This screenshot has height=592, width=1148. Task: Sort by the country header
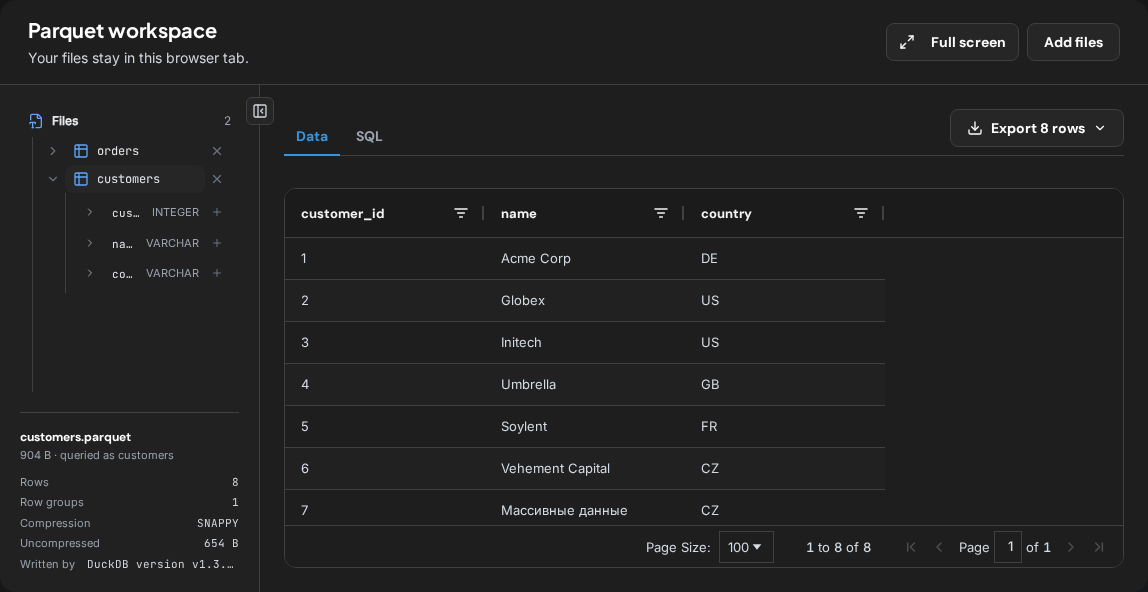coord(726,214)
